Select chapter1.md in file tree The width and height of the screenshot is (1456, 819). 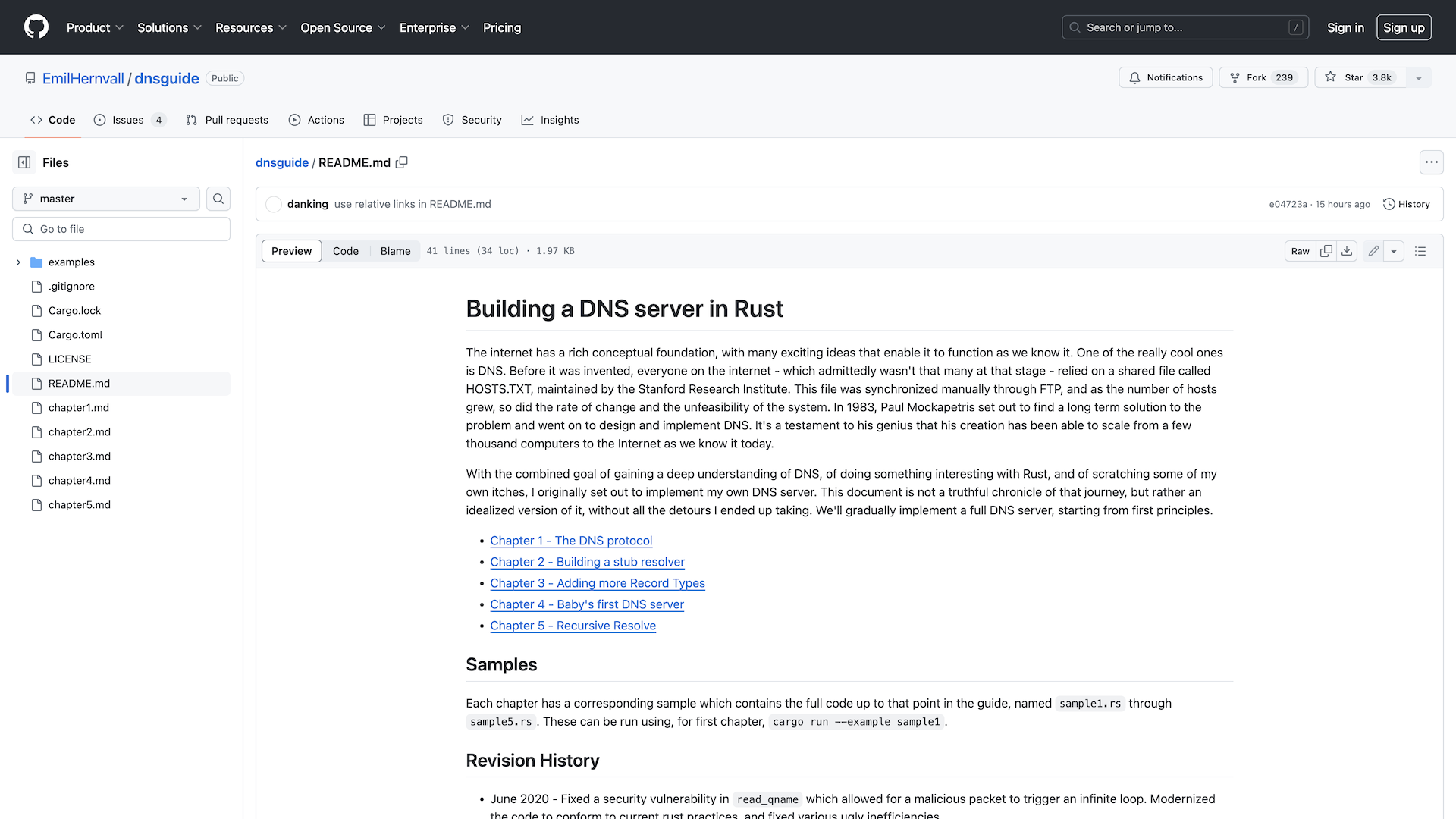(x=121, y=408)
